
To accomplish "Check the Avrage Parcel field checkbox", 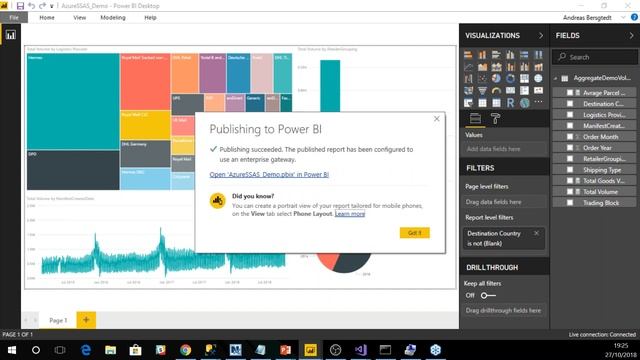I will coord(570,93).
